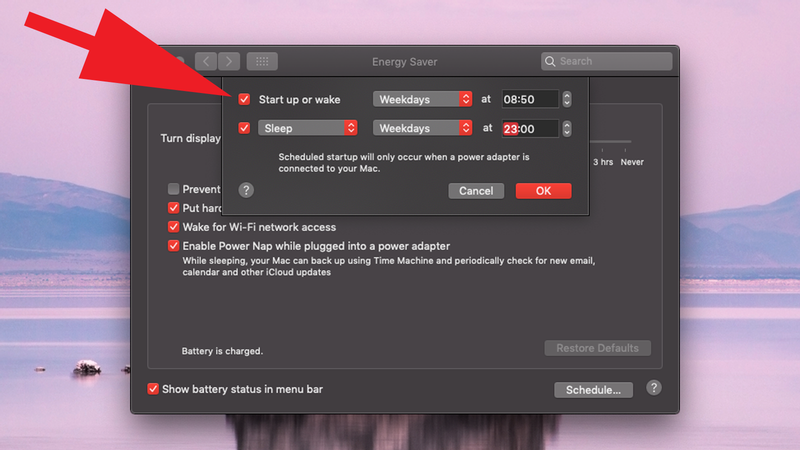Uncheck Show battery status in menu bar
The image size is (800, 450).
point(153,389)
